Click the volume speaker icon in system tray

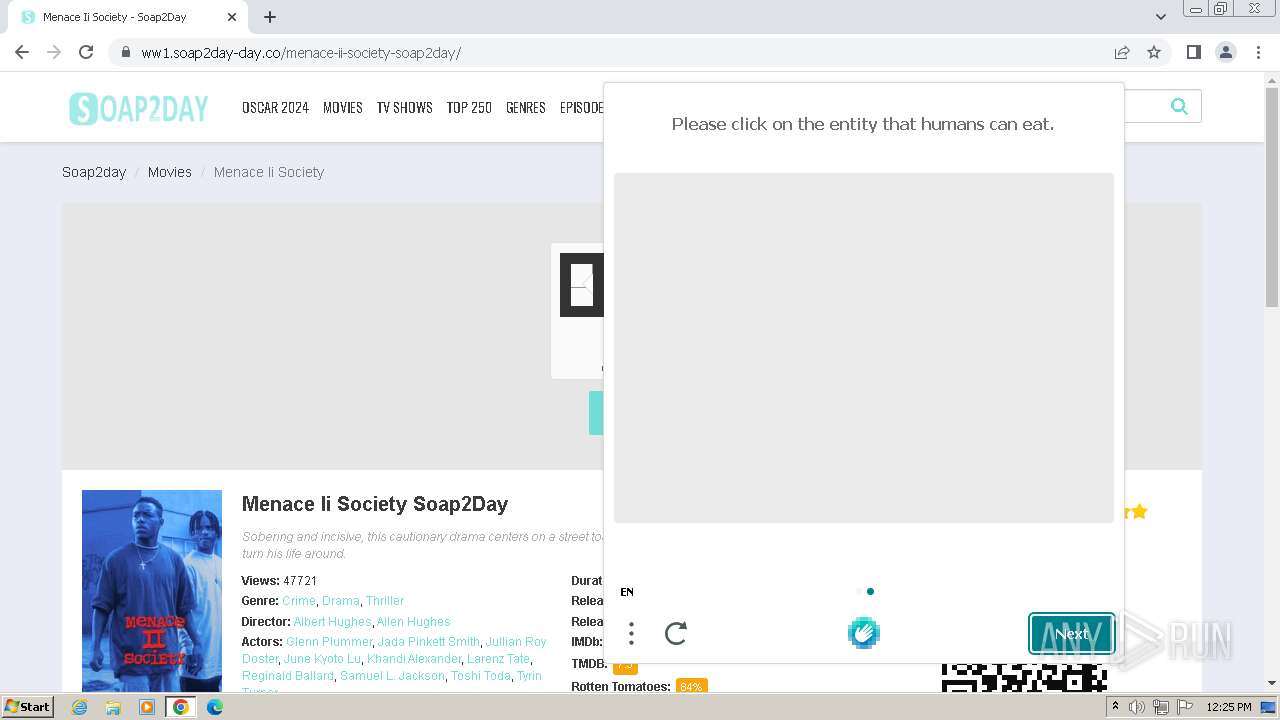[1137, 707]
